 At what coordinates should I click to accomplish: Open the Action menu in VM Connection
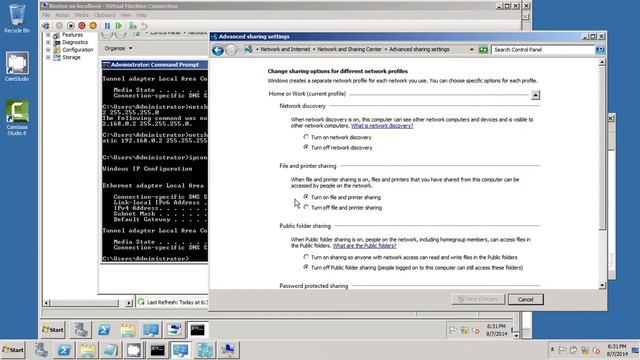[x=62, y=15]
